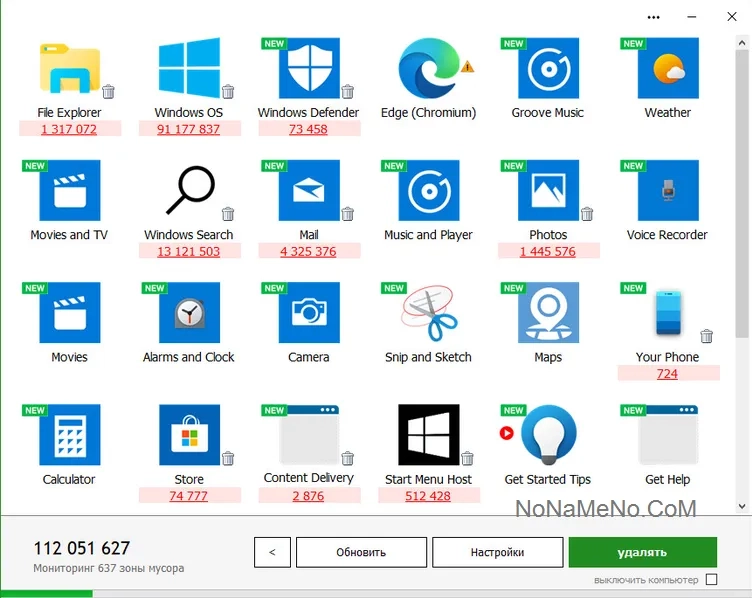Click the scrollbar down arrow
This screenshot has height=598, width=752.
tap(742, 506)
